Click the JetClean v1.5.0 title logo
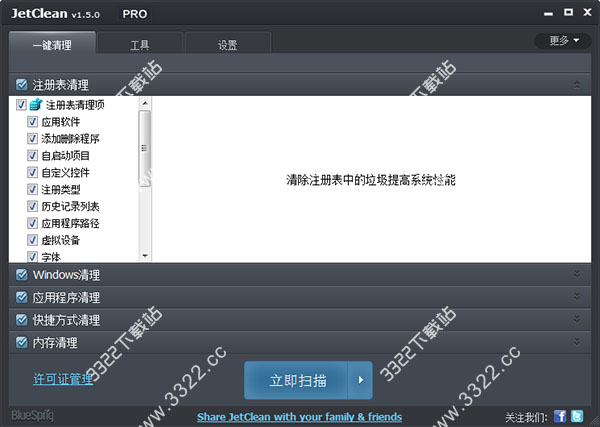Viewport: 600px width, 427px height. [x=55, y=14]
